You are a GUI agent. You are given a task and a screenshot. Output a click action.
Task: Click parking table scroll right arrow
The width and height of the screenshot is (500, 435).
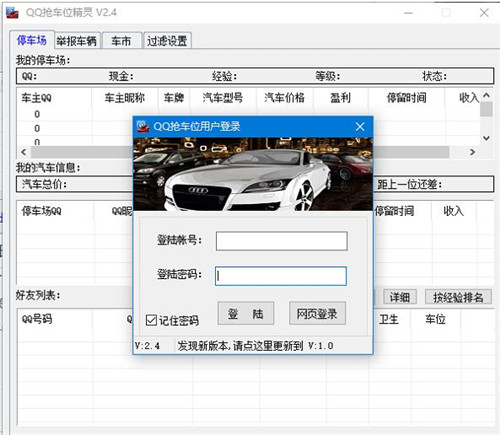pos(472,152)
